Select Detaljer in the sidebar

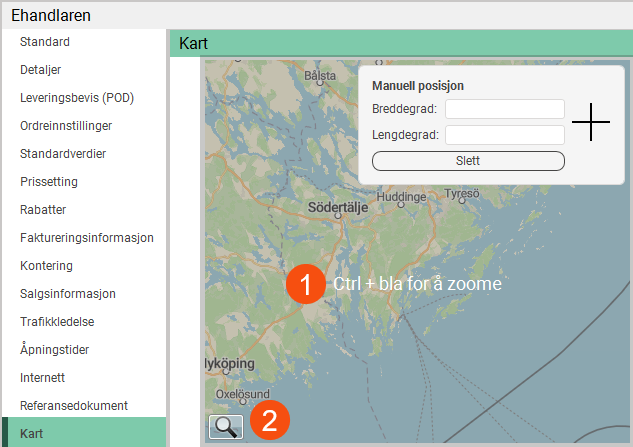pyautogui.click(x=41, y=70)
